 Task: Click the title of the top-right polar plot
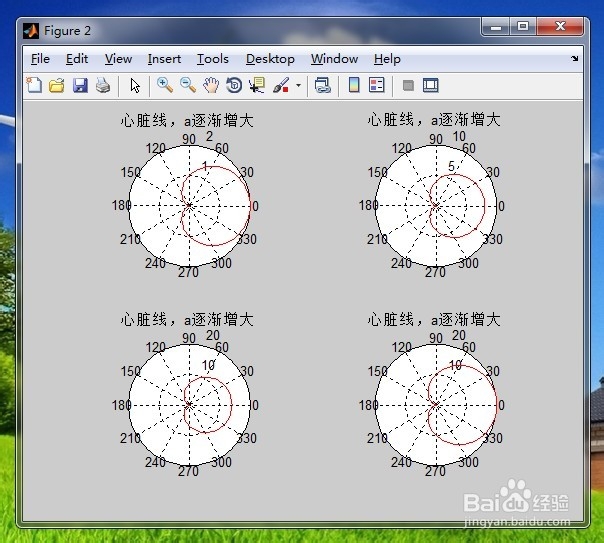tap(434, 120)
